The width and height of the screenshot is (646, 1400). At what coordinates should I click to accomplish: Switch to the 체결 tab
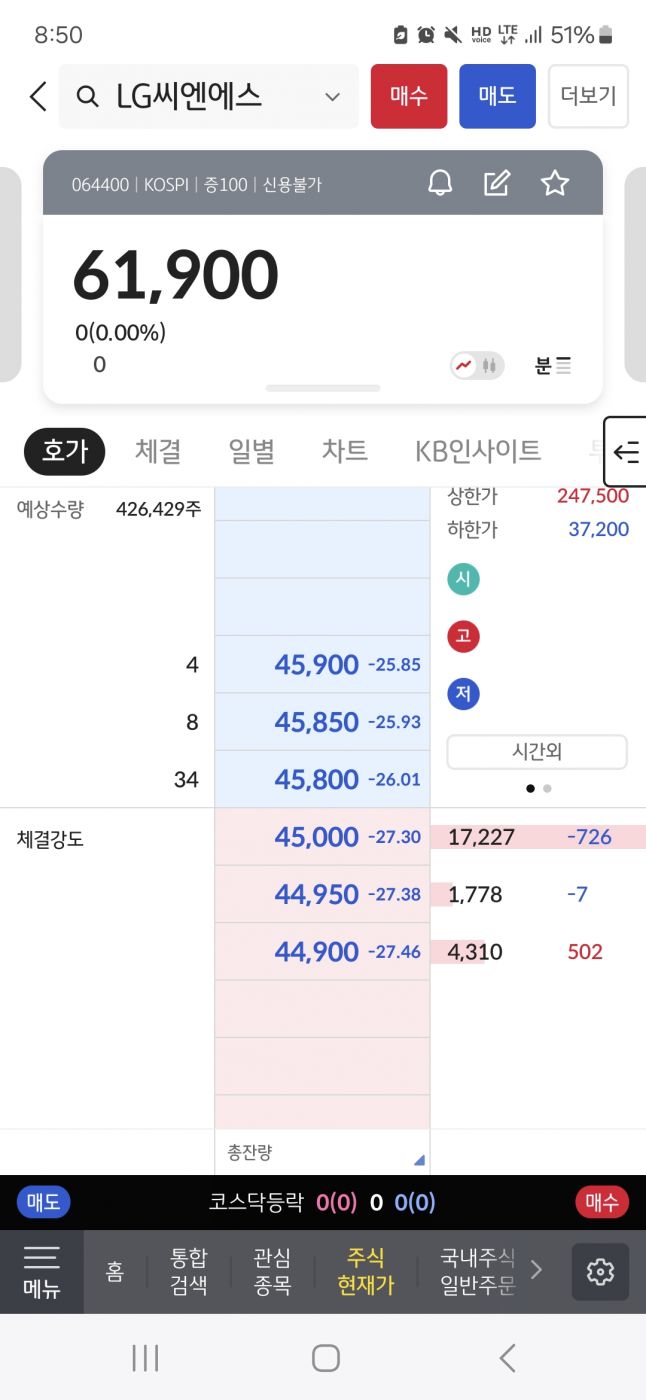pos(158,451)
